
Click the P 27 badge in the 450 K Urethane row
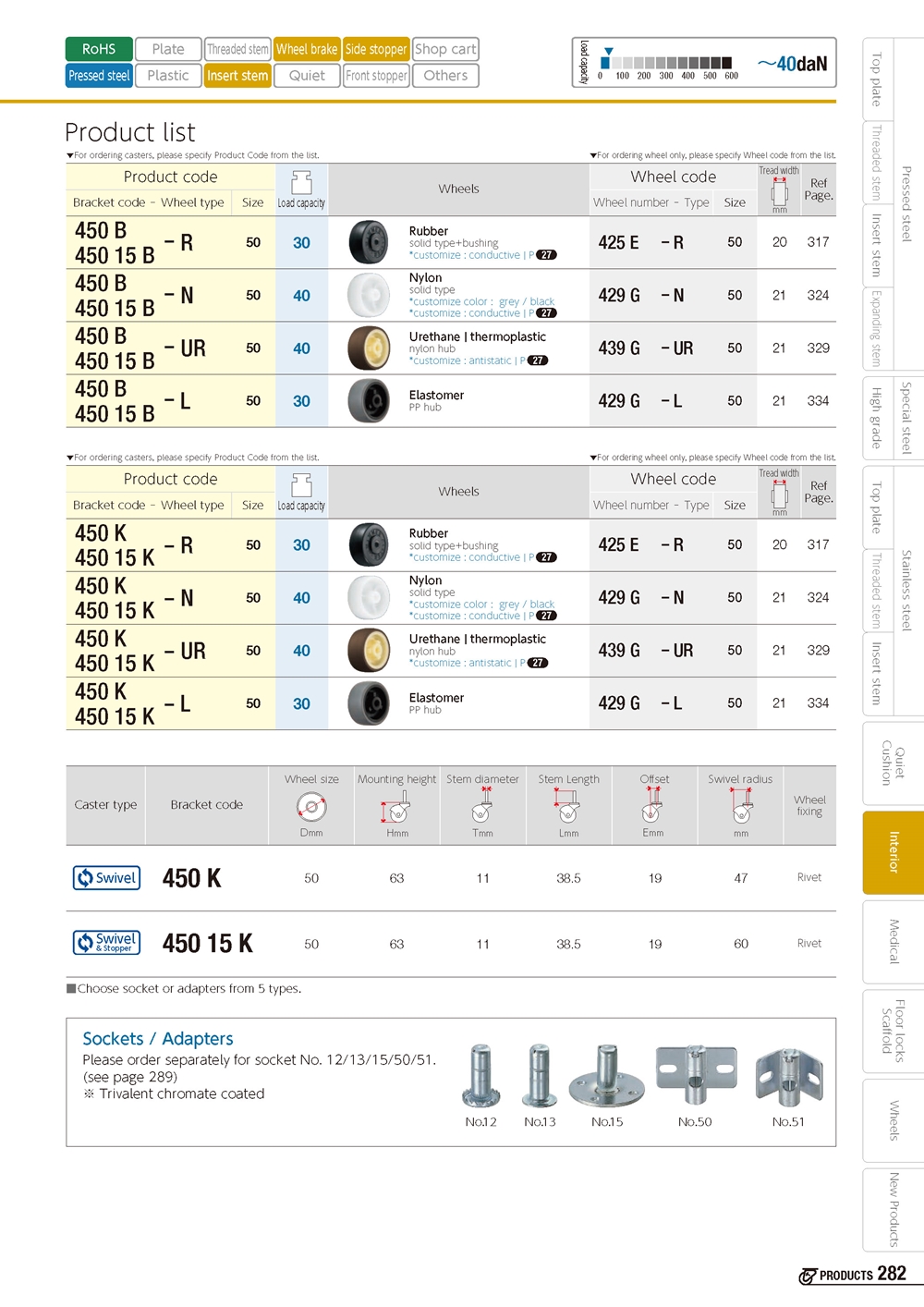point(538,663)
